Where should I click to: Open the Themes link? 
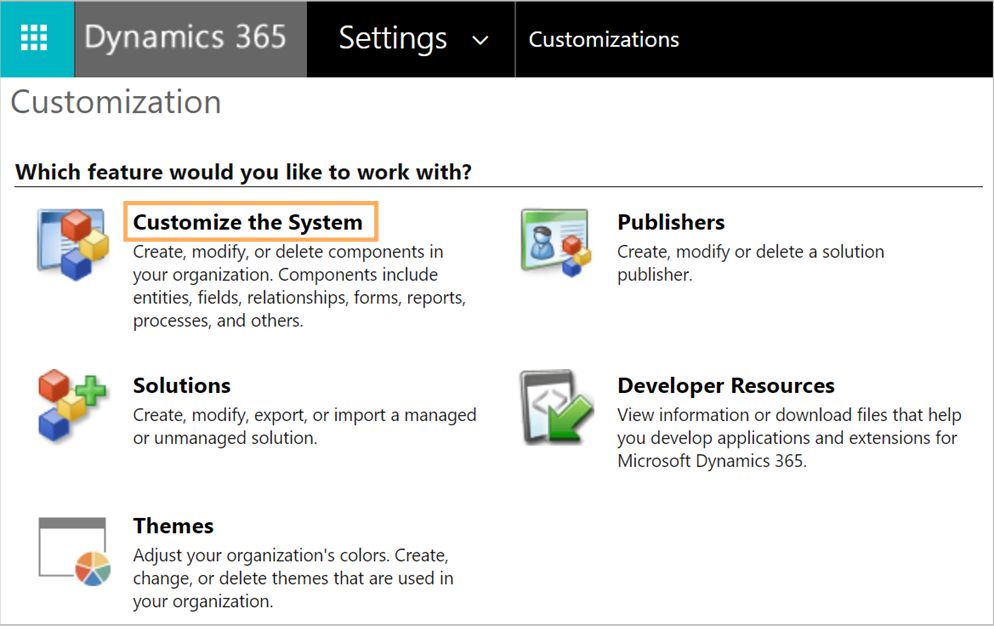(173, 526)
